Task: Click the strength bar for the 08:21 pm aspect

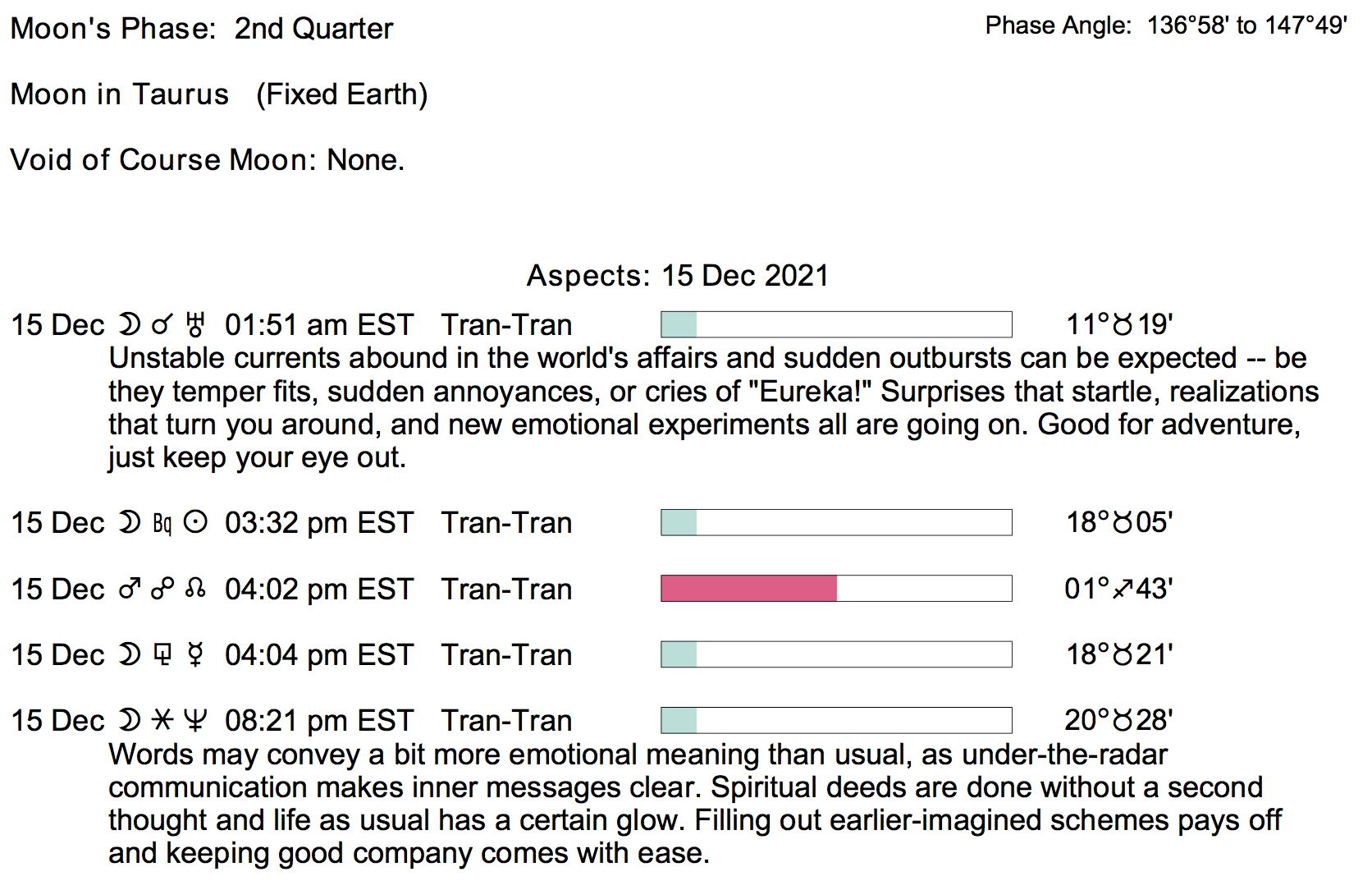Action: tap(836, 720)
